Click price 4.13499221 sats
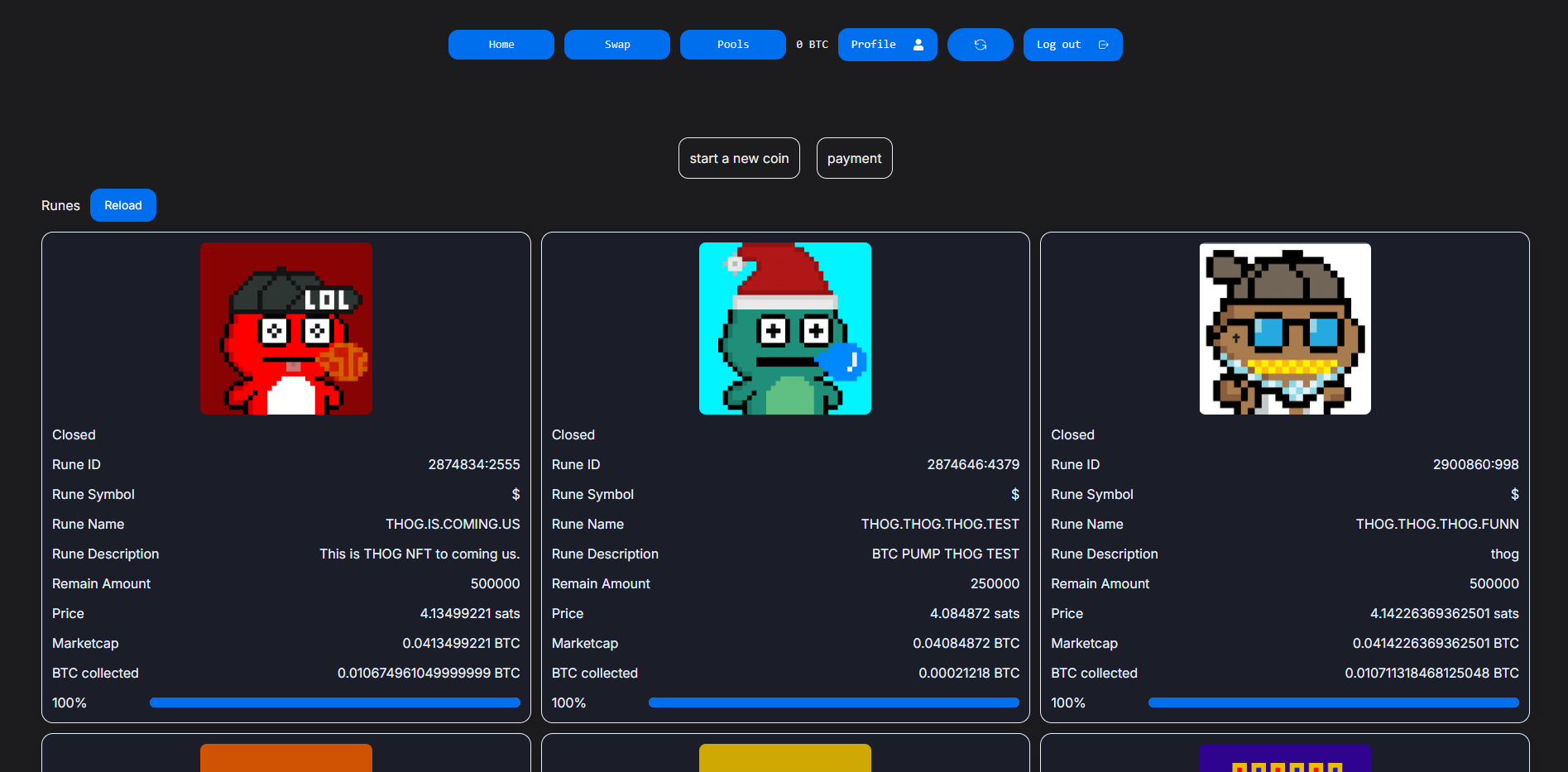The height and width of the screenshot is (772, 1568). click(470, 613)
